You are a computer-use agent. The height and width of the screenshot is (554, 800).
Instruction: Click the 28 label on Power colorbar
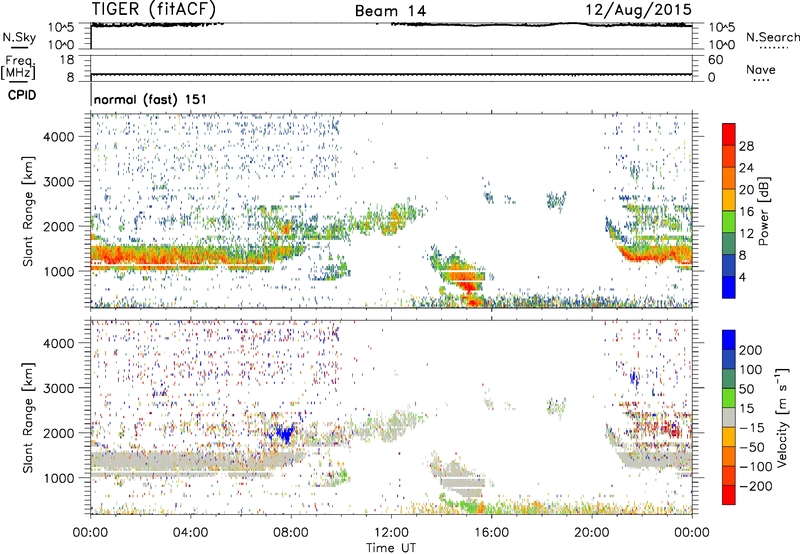pyautogui.click(x=746, y=146)
